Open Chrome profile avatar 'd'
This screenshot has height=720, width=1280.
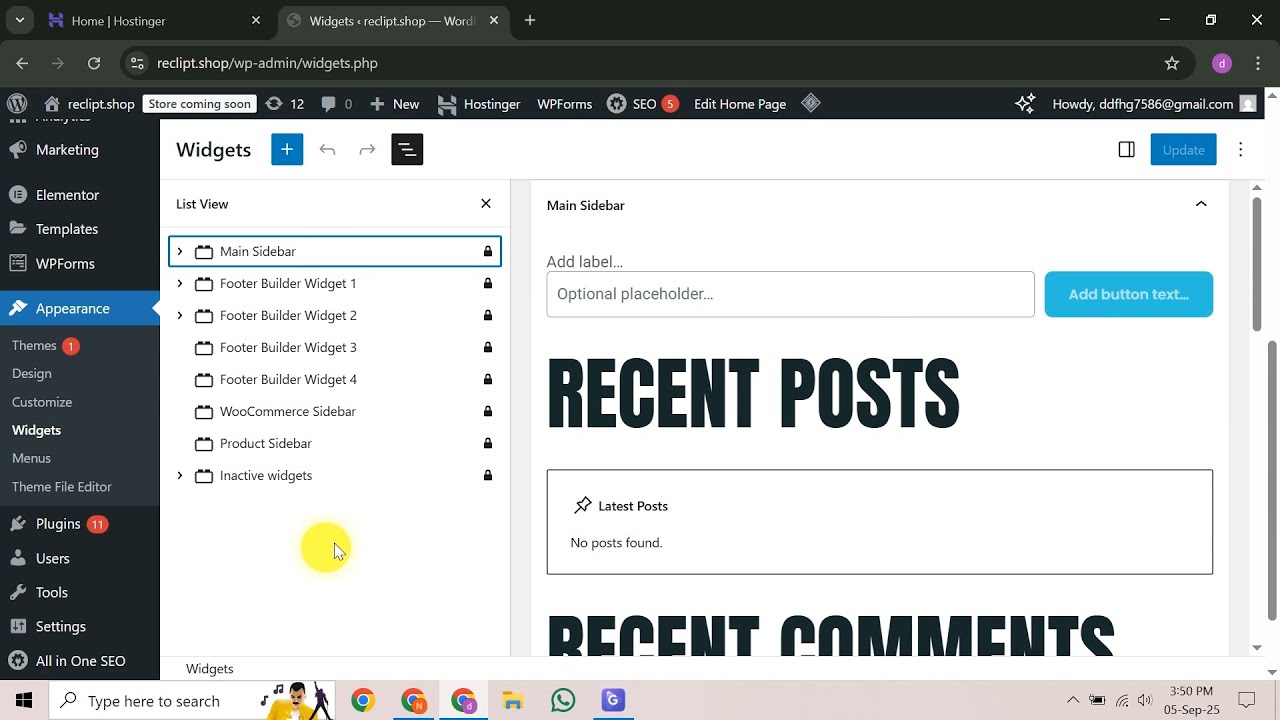1222,63
